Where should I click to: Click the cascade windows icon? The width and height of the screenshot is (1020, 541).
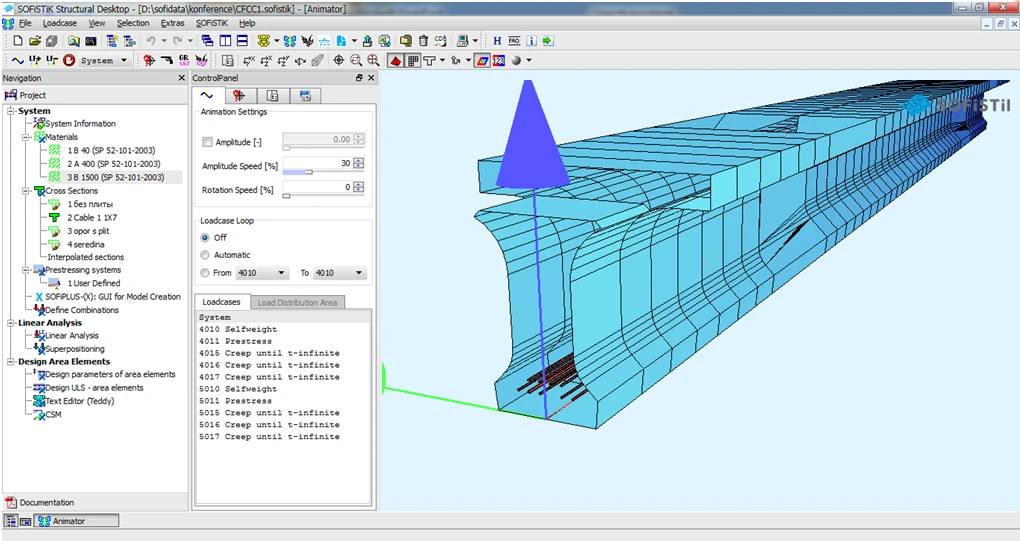pyautogui.click(x=208, y=41)
